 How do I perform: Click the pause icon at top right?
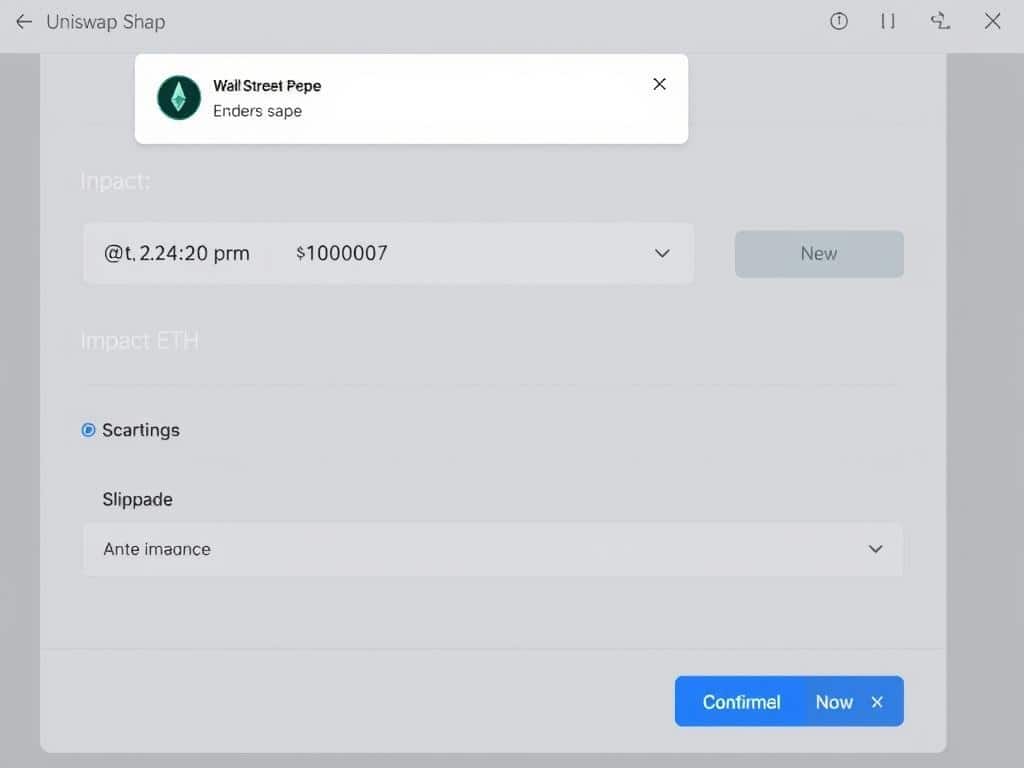tap(887, 21)
